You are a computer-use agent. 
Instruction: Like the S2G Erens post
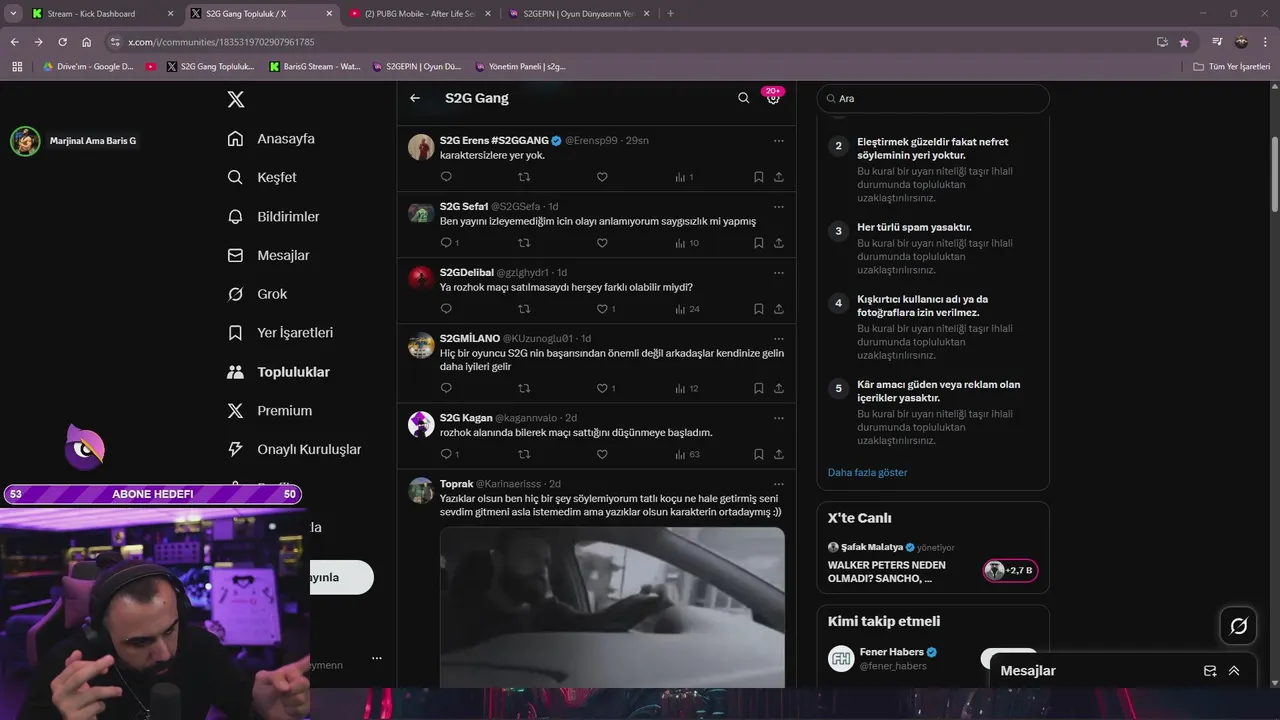602,177
